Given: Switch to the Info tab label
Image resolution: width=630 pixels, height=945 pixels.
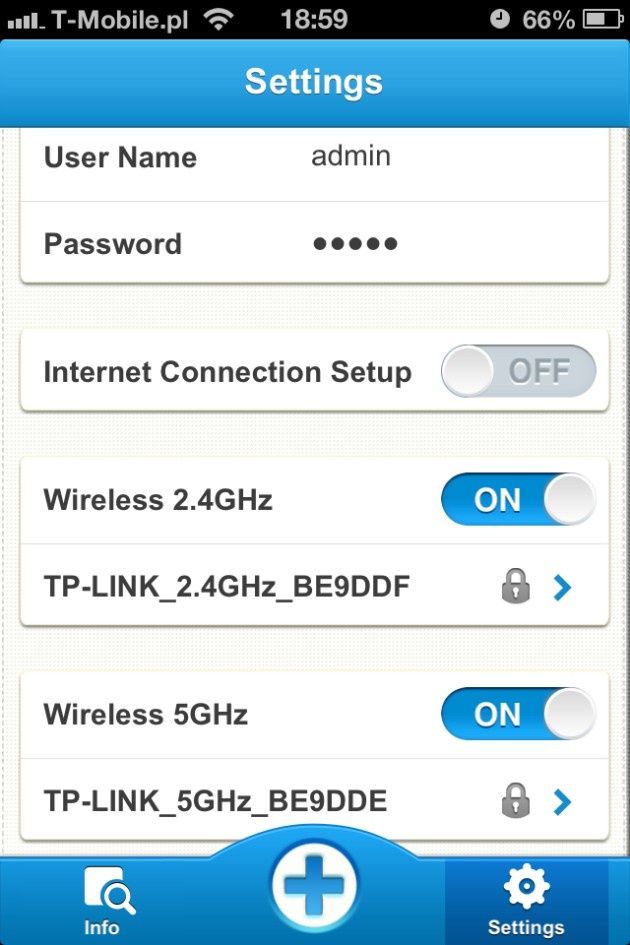Looking at the screenshot, I should (101, 927).
